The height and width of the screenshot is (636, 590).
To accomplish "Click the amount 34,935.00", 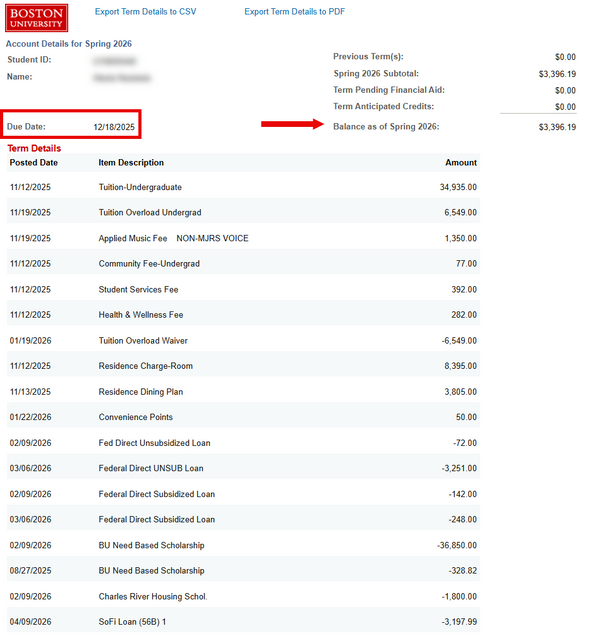I will 458,187.
